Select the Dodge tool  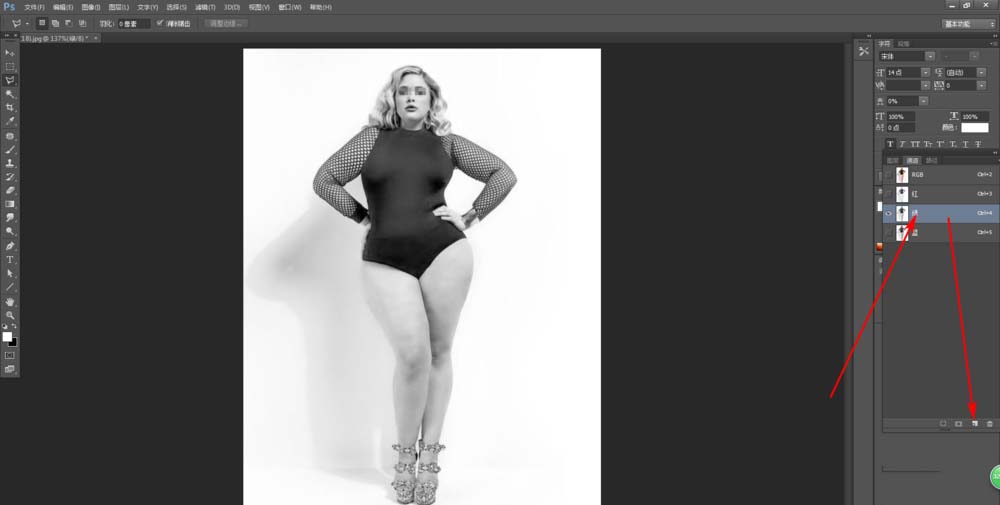10,231
